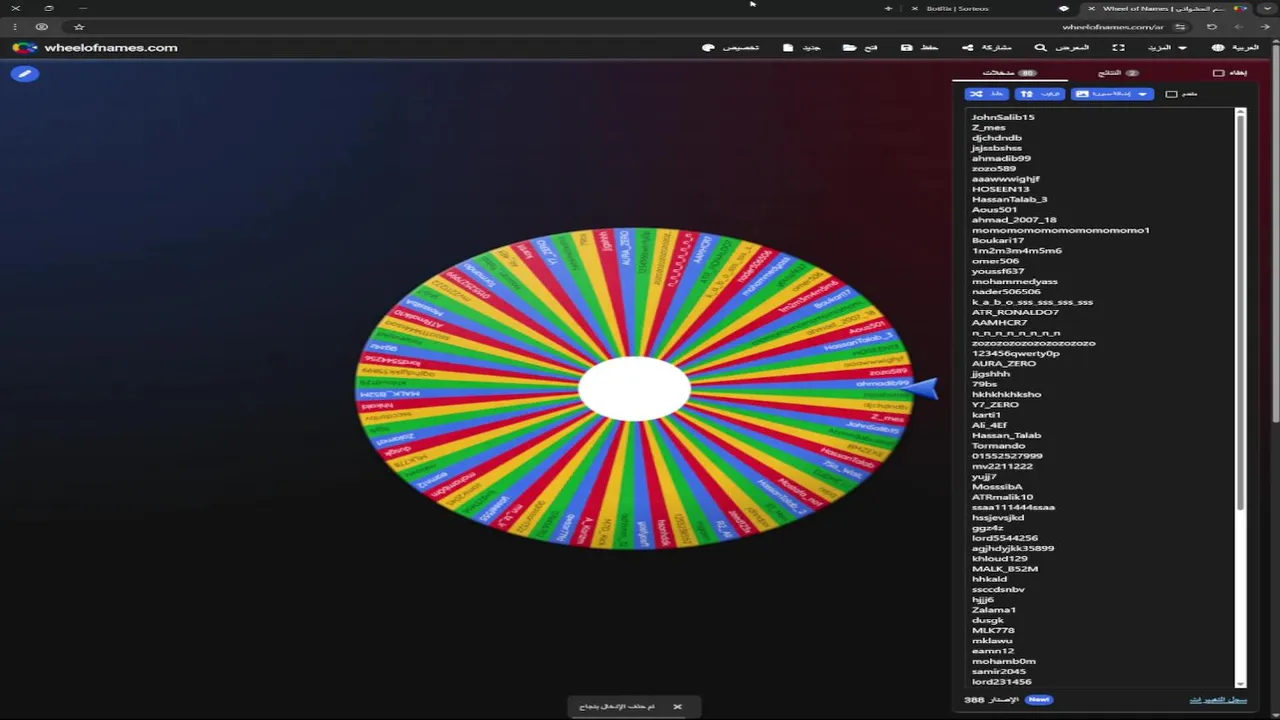Image resolution: width=1280 pixels, height=720 pixels.
Task: Open the Customize palette option
Action: tap(731, 47)
